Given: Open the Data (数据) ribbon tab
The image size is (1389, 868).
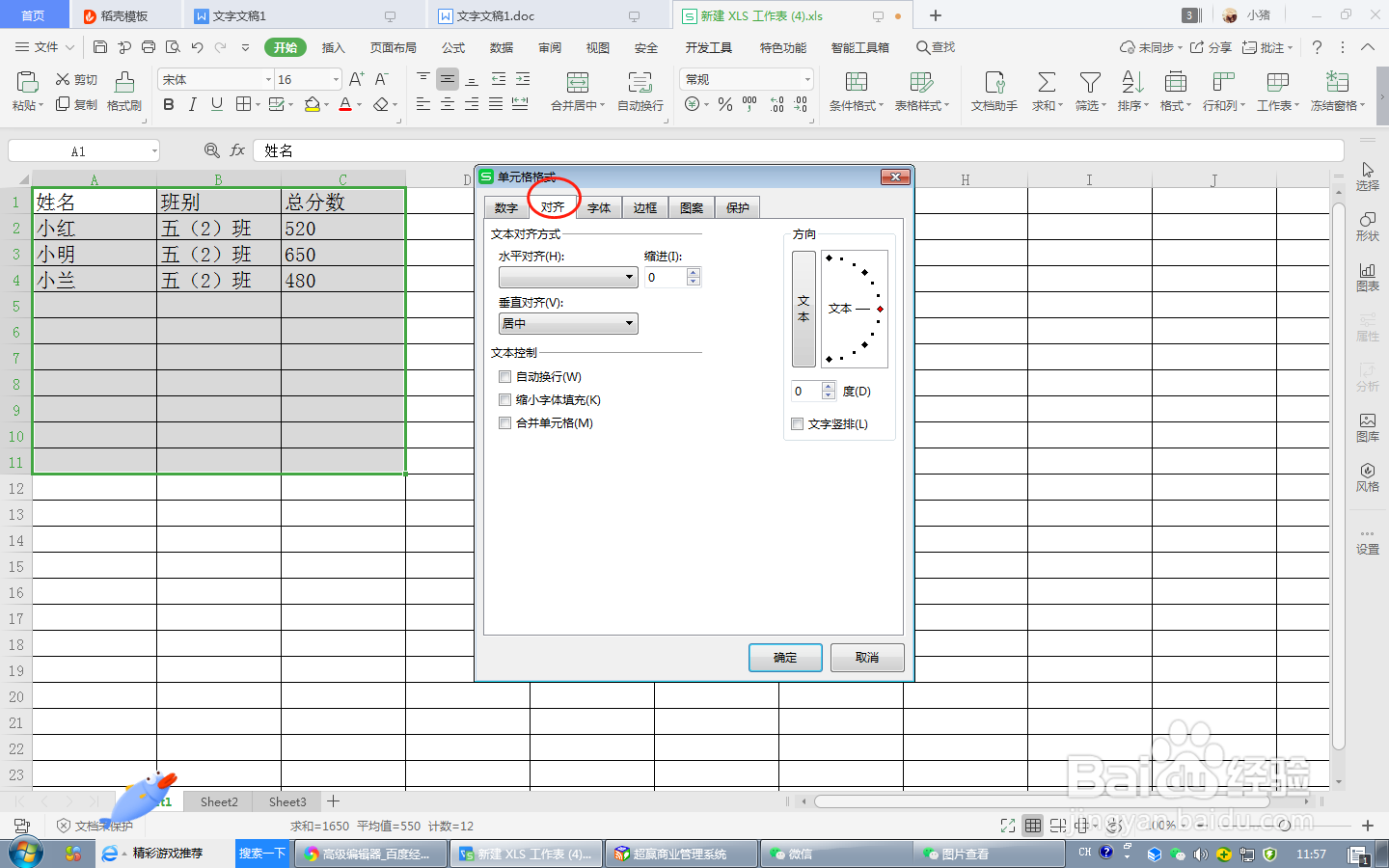Looking at the screenshot, I should pyautogui.click(x=502, y=47).
